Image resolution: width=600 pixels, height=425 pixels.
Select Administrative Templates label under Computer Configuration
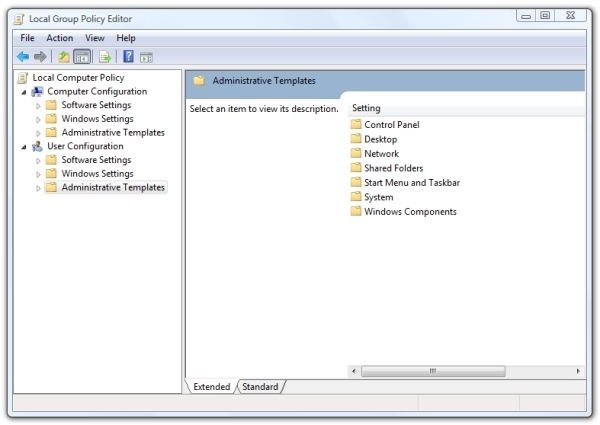[113, 132]
